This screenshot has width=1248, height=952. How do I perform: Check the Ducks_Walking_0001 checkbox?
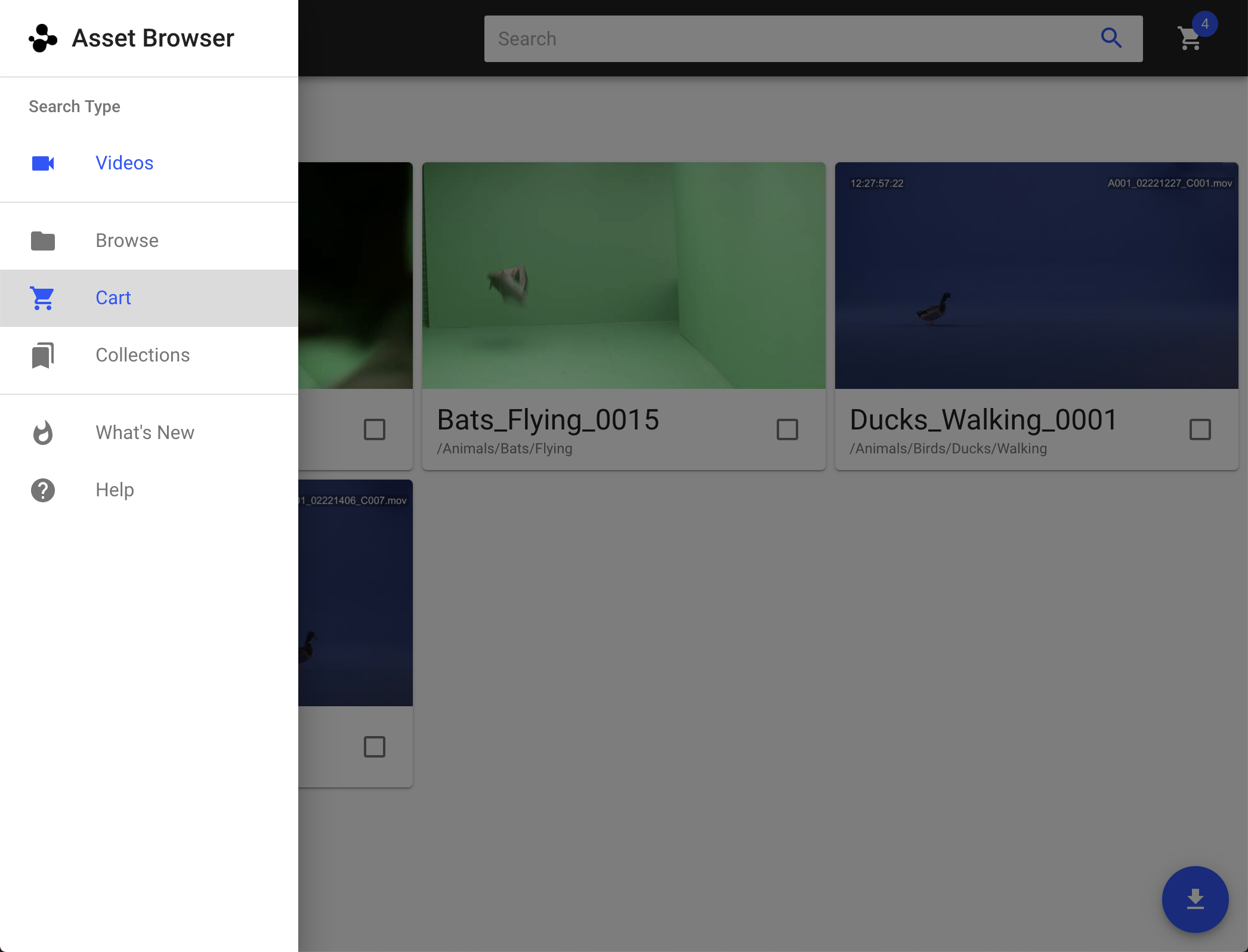pyautogui.click(x=1200, y=429)
